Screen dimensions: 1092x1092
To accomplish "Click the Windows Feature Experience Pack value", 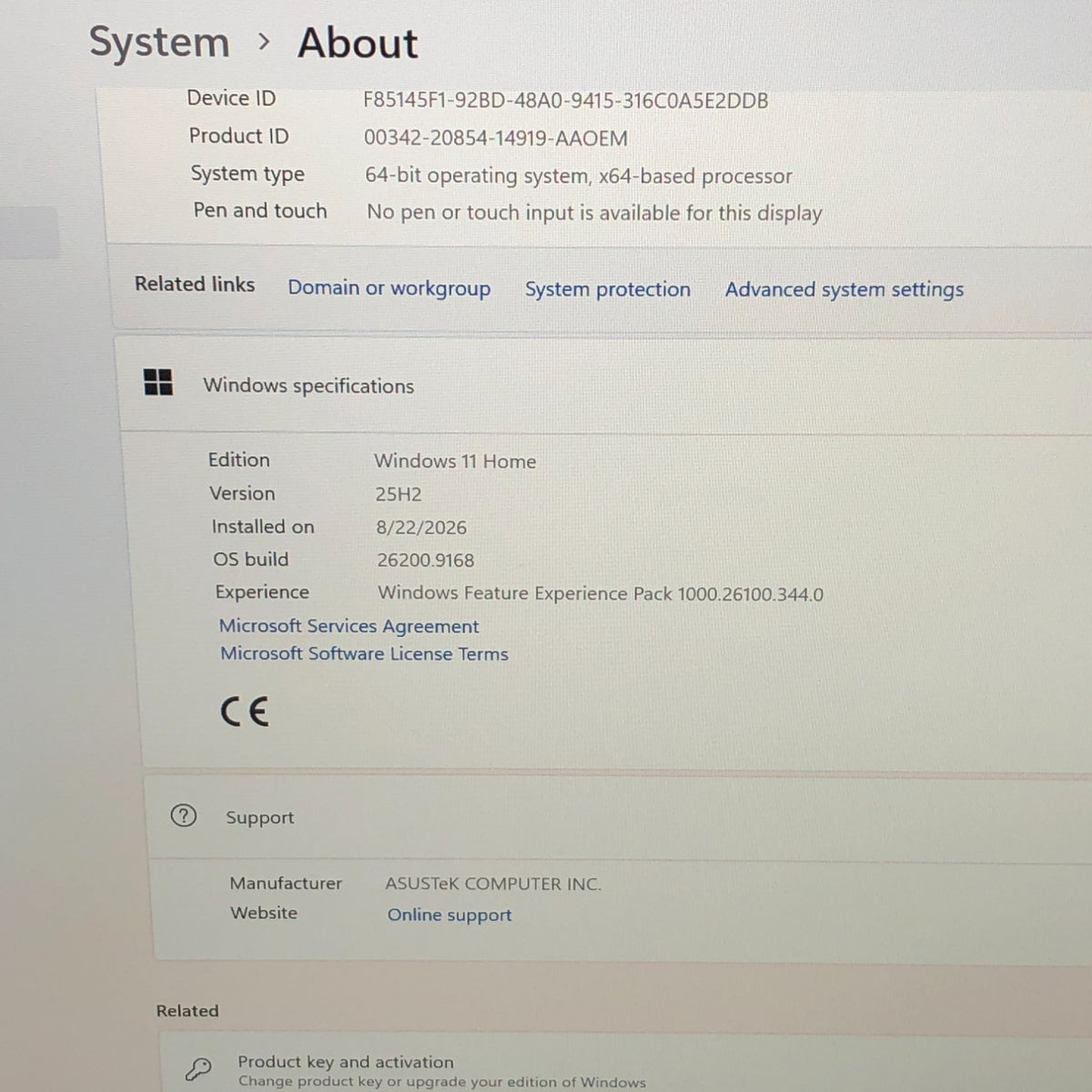I will [601, 593].
